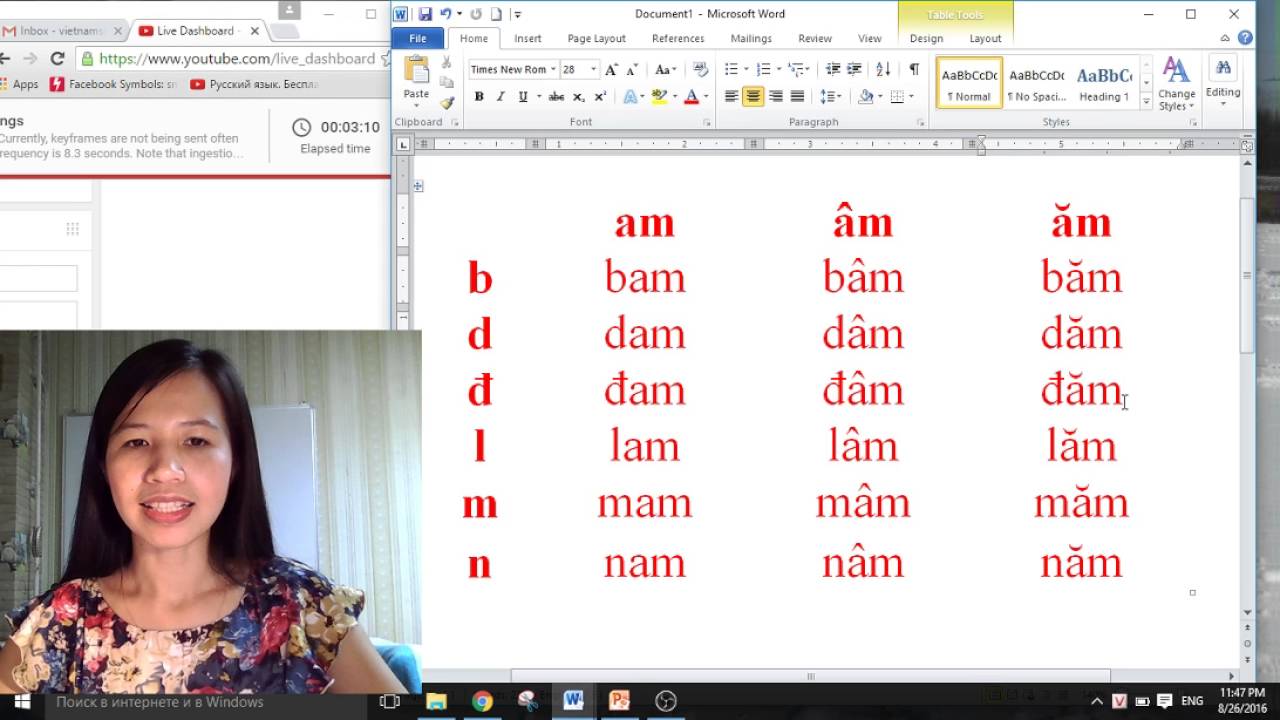Toggle Italic formatting
Screen dimensions: 1280x720
click(500, 97)
